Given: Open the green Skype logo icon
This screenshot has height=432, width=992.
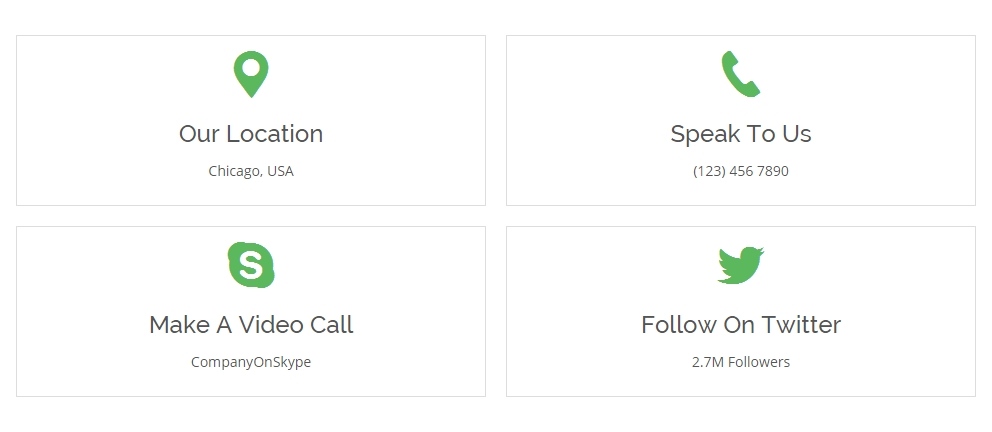Looking at the screenshot, I should click(251, 265).
